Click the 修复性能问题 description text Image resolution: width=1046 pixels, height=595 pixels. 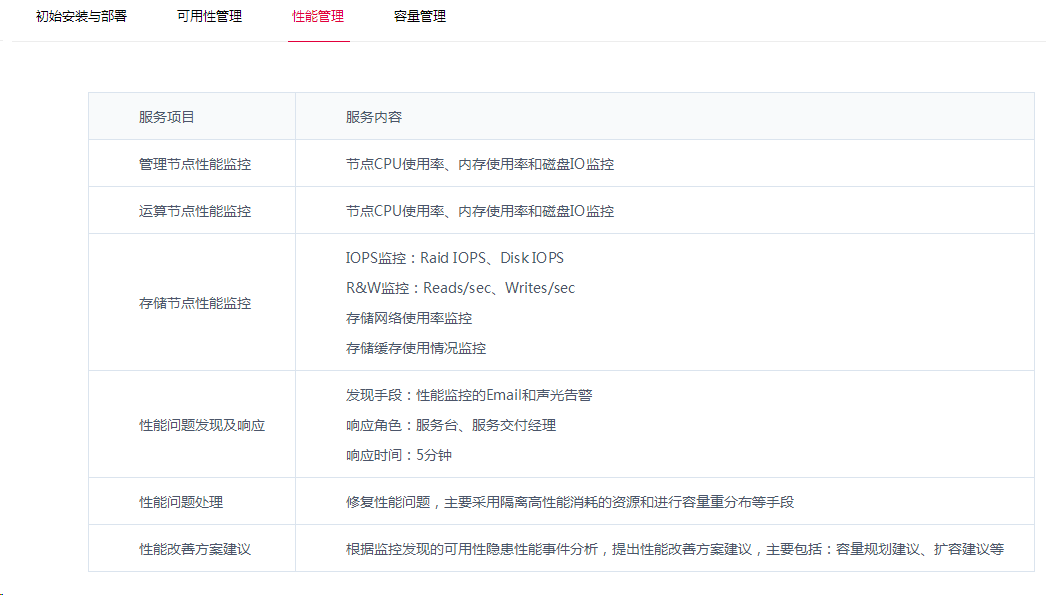coord(570,502)
